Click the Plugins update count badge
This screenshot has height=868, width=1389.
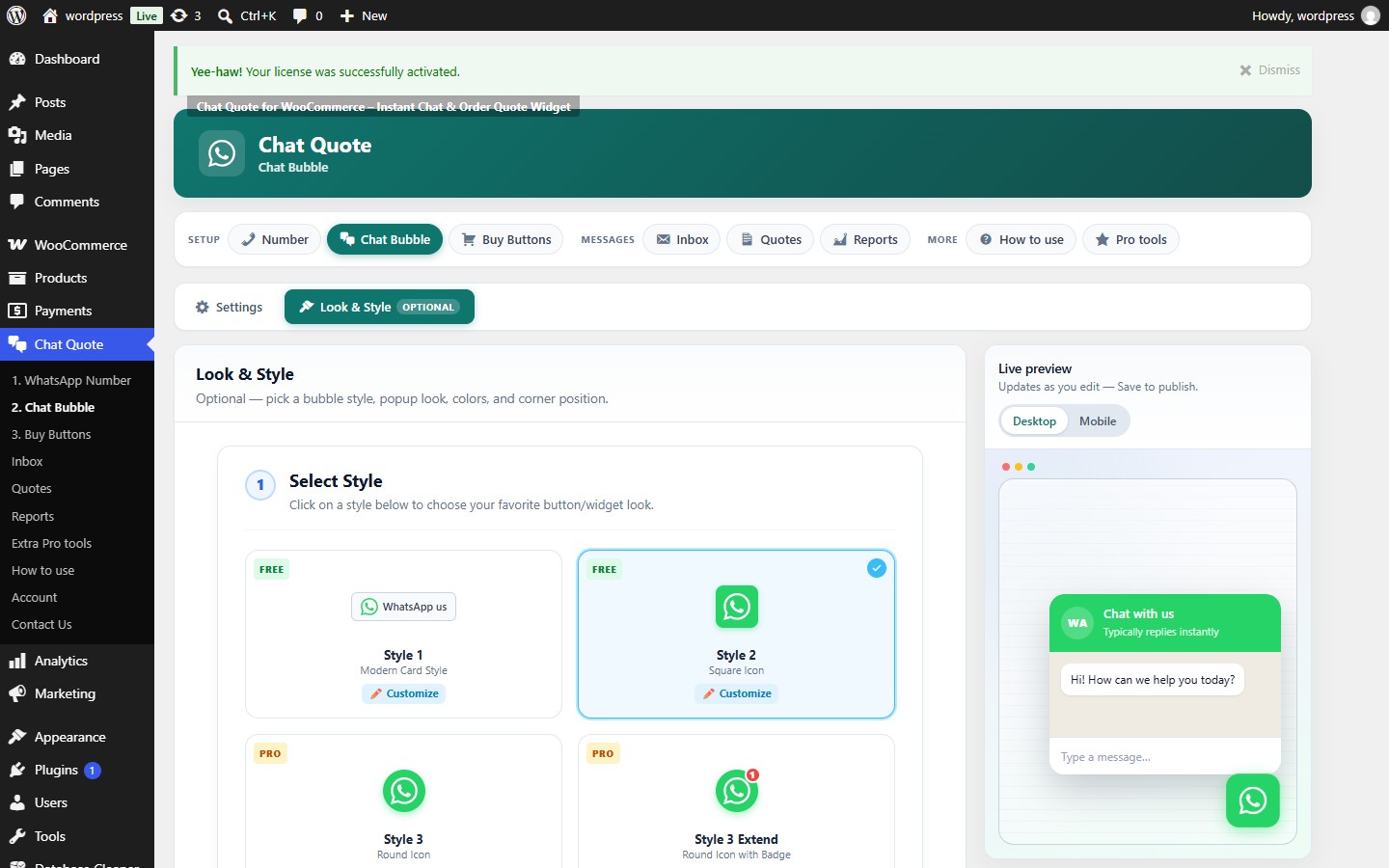coord(93,771)
